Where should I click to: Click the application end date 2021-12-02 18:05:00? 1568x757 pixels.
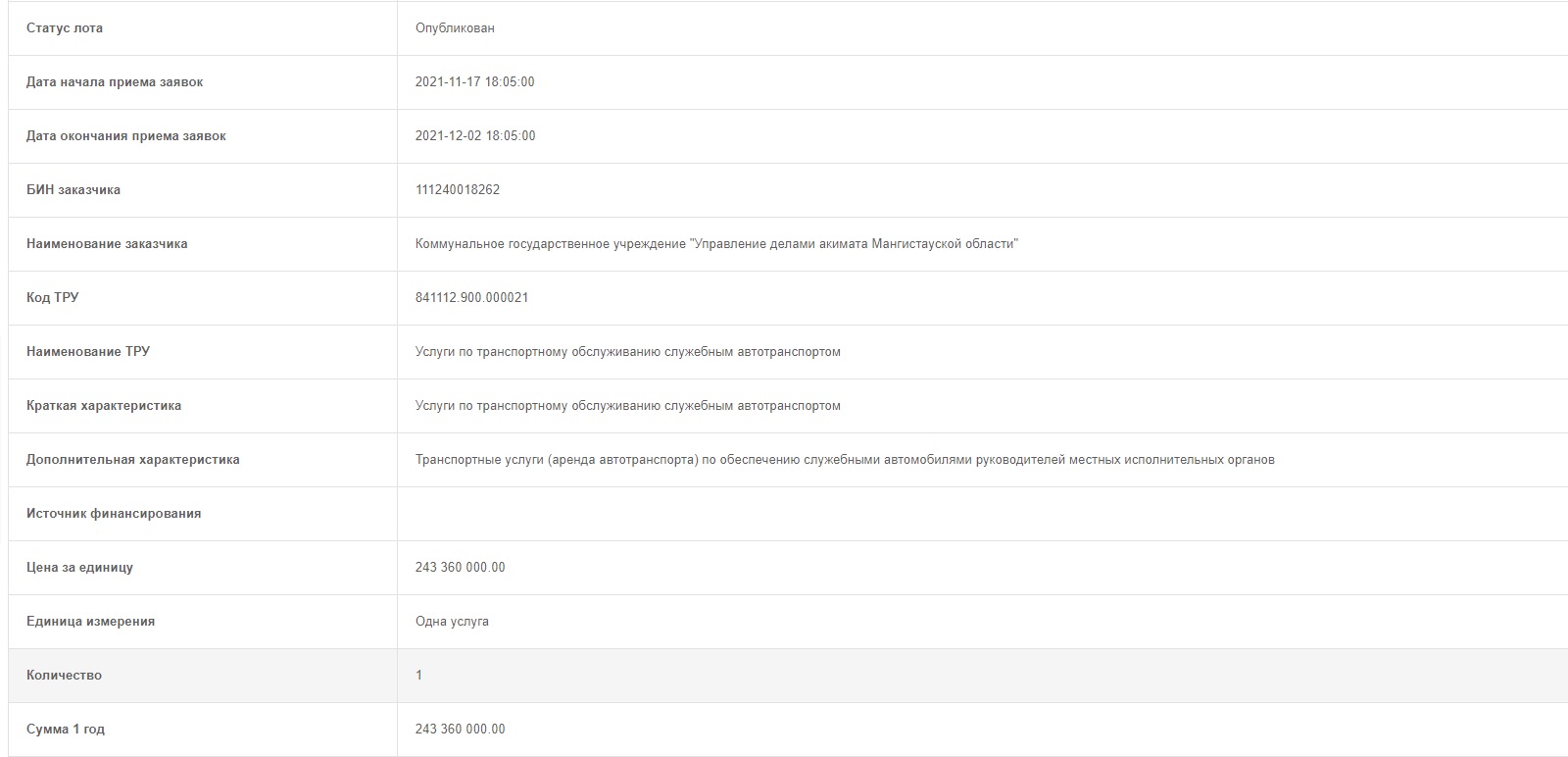point(475,136)
